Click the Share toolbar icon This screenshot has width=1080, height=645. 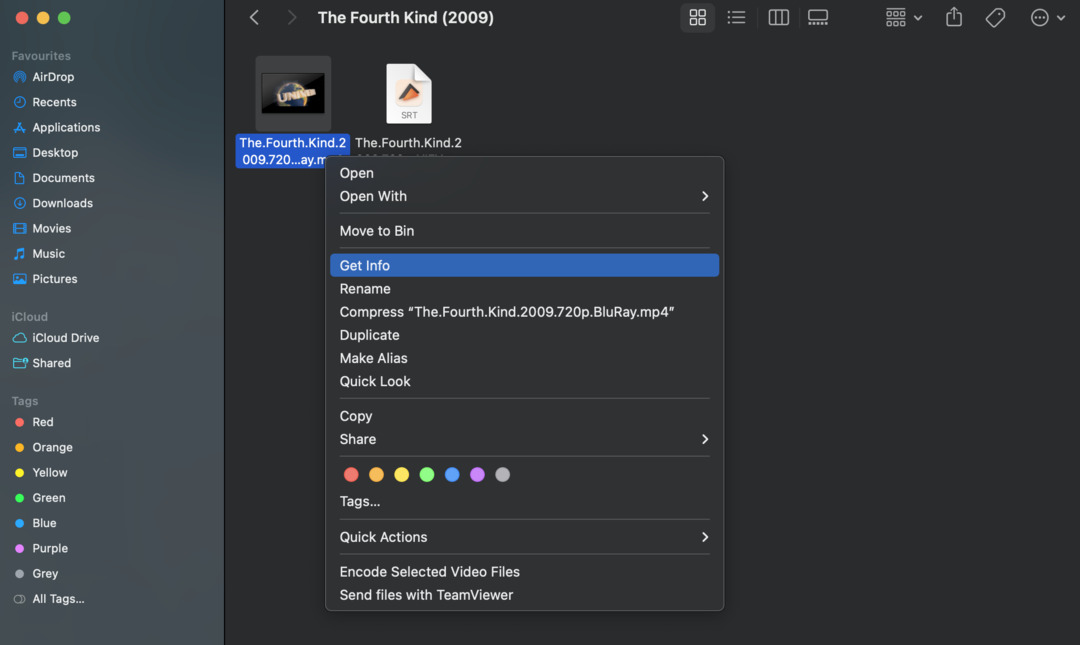point(954,17)
